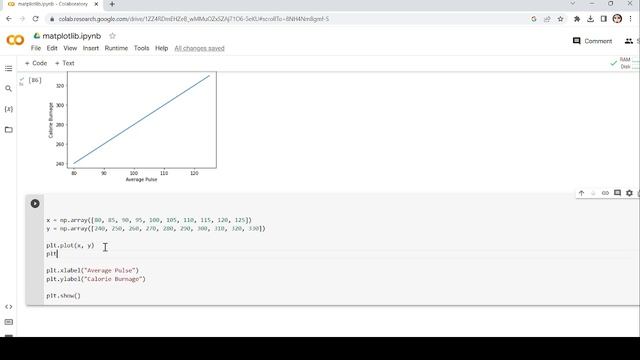
Task: Run the current code cell
Action: point(35,203)
